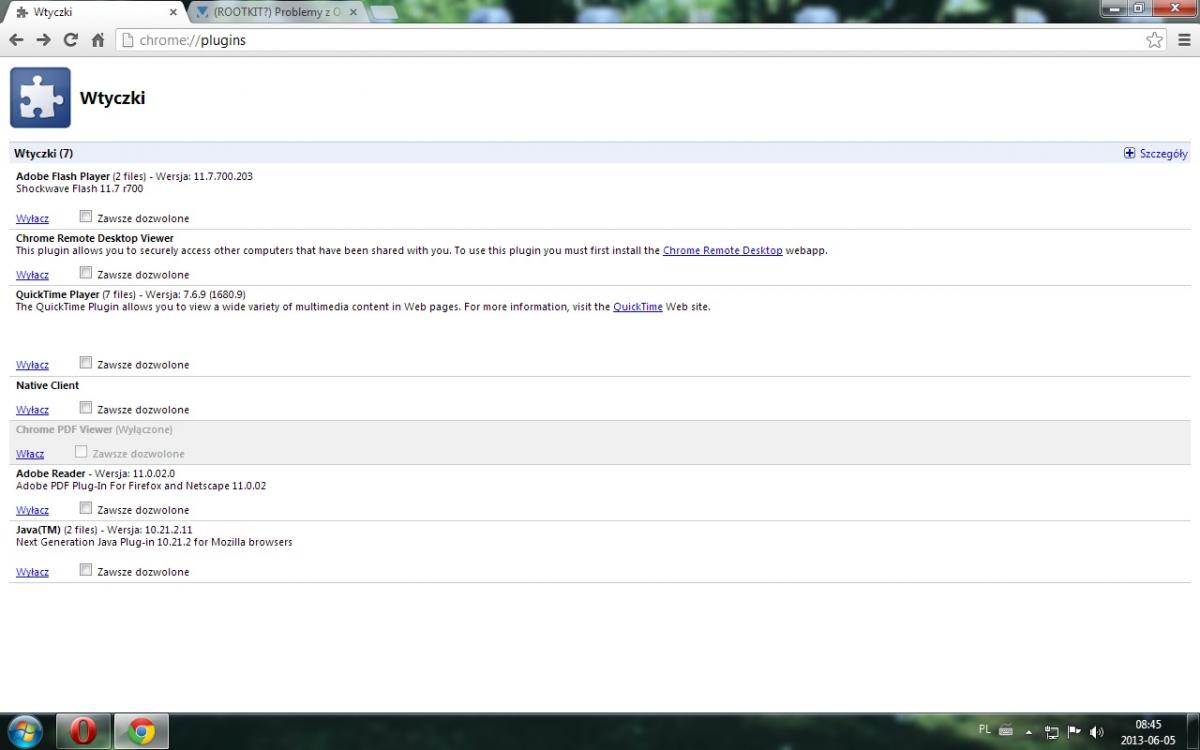Image resolution: width=1200 pixels, height=750 pixels.
Task: Click the Next Generation Java Plug-in description
Action: pos(154,541)
